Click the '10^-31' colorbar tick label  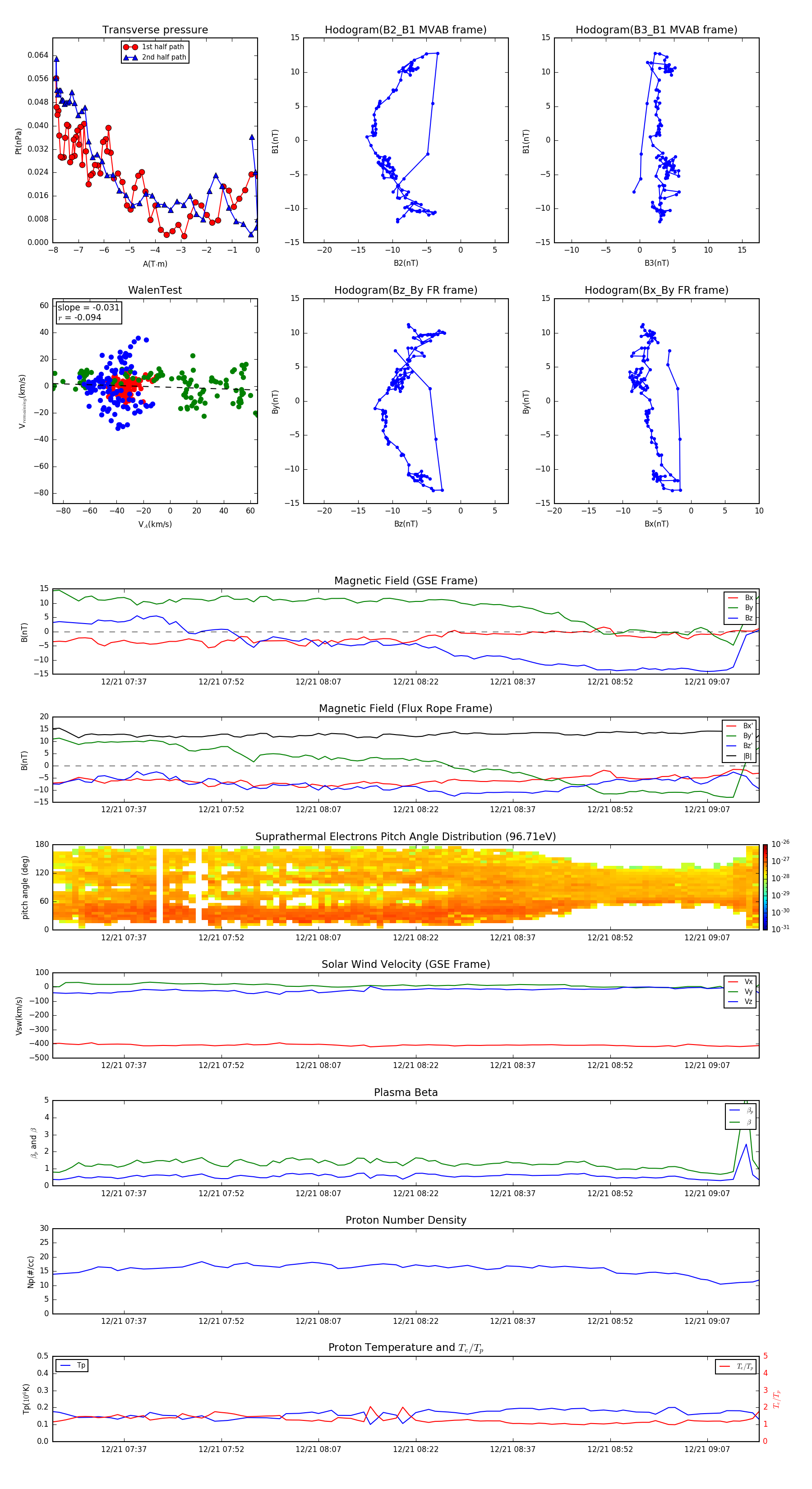click(780, 929)
